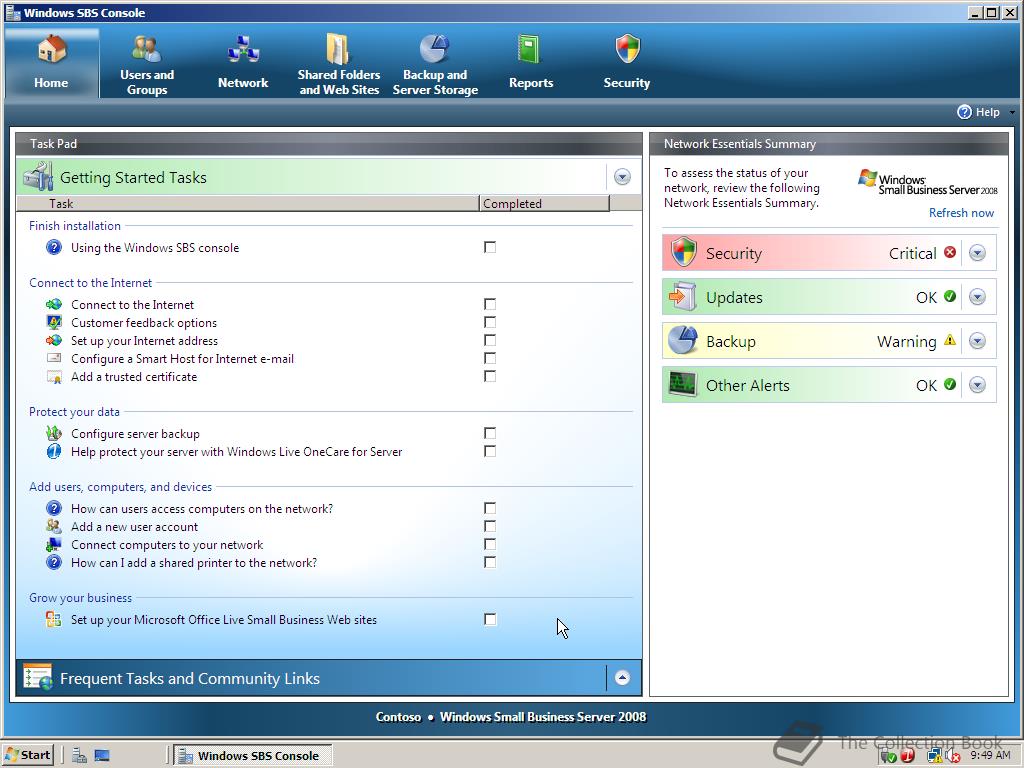Viewport: 1024px width, 768px height.
Task: Check How can users access computers completed
Action: pos(490,508)
